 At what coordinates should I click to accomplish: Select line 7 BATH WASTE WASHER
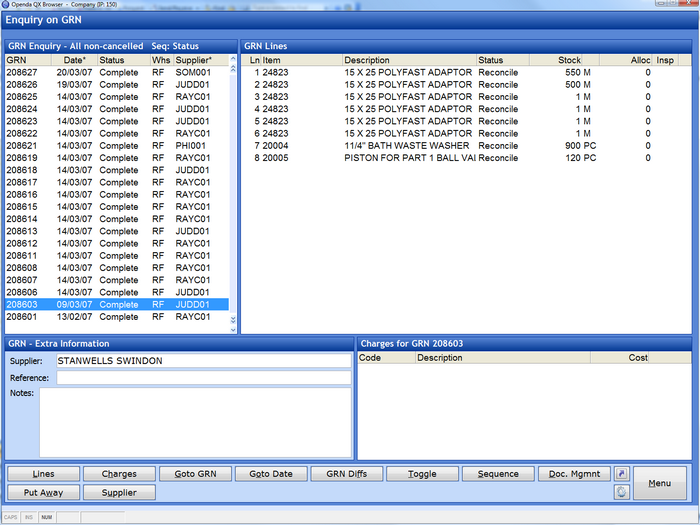point(466,146)
